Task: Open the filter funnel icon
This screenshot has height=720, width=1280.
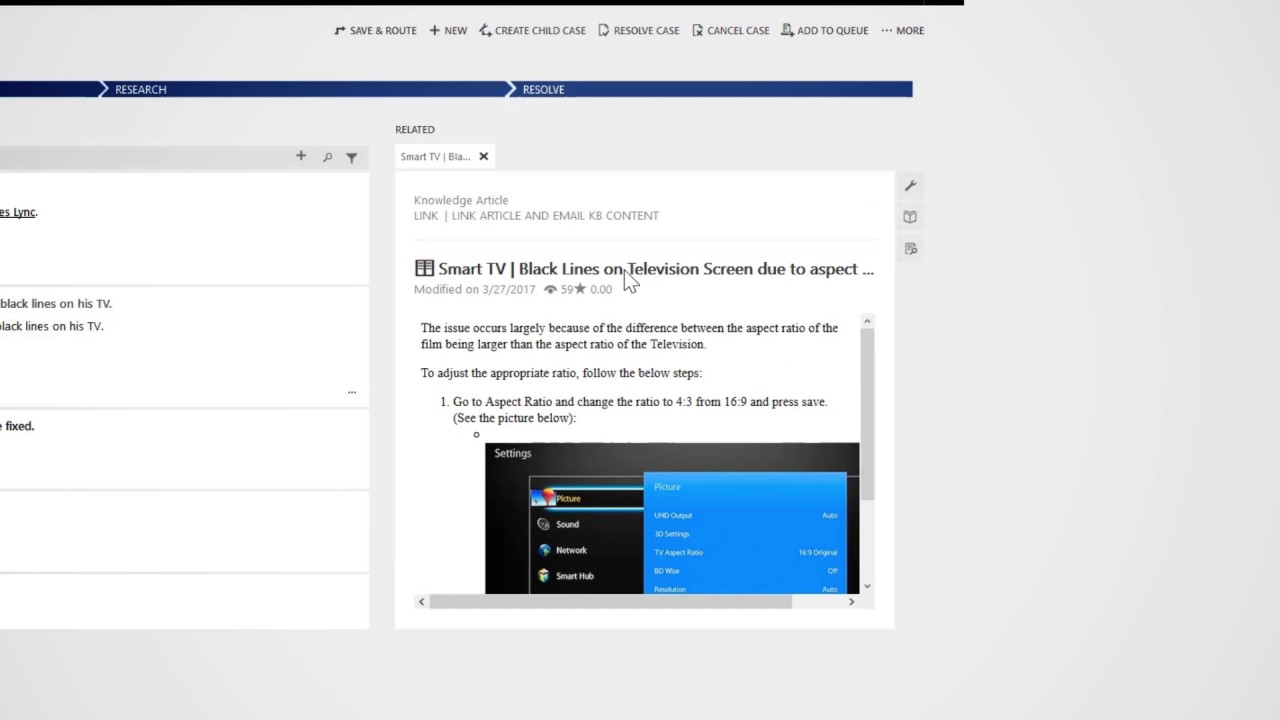Action: click(352, 157)
